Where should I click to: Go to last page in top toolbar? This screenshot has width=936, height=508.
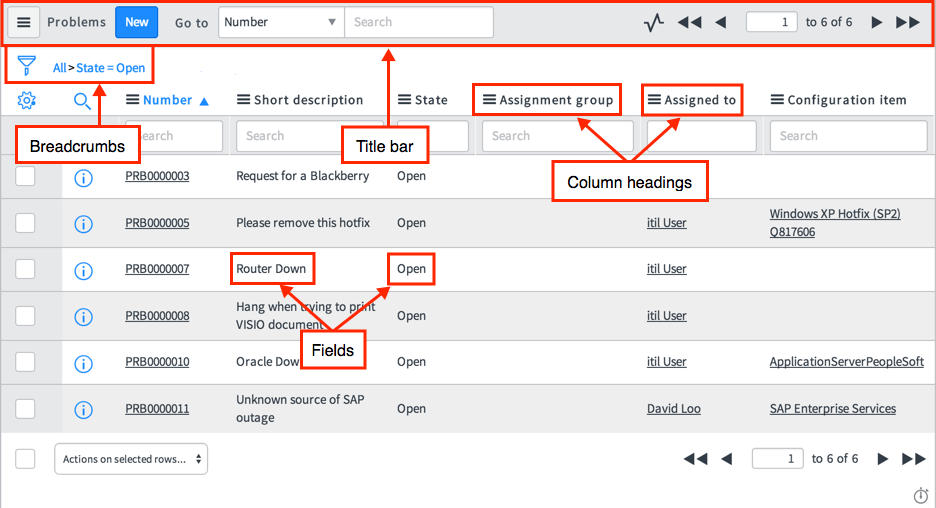pyautogui.click(x=908, y=22)
